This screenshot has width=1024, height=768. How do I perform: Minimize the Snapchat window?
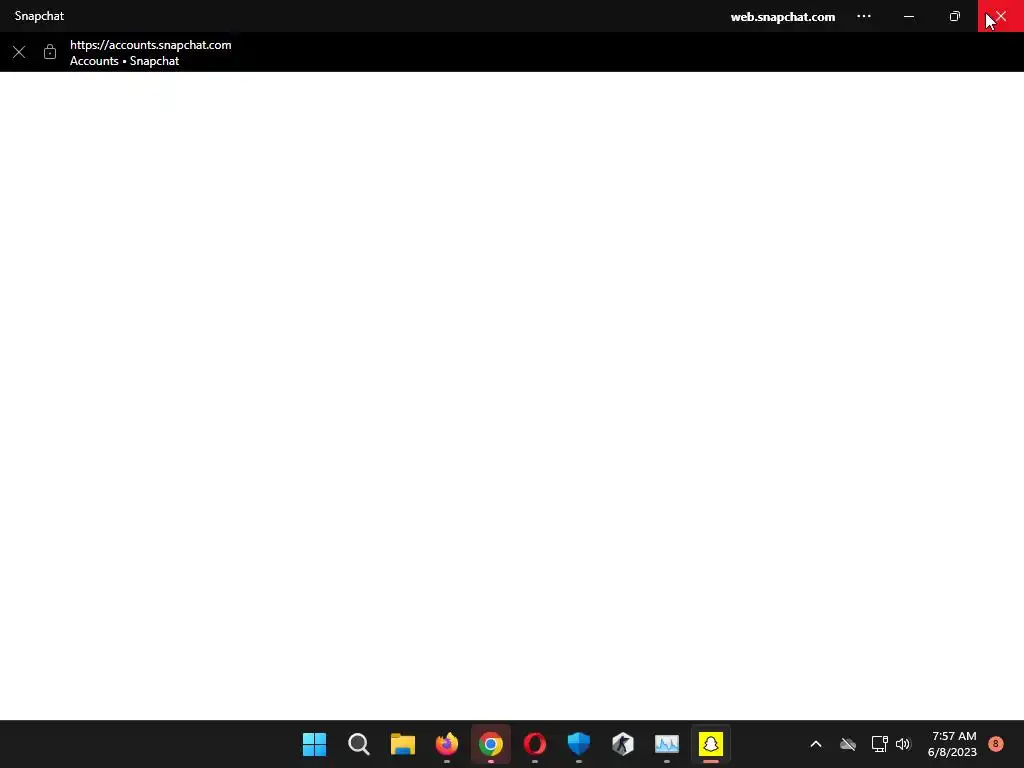tap(908, 16)
